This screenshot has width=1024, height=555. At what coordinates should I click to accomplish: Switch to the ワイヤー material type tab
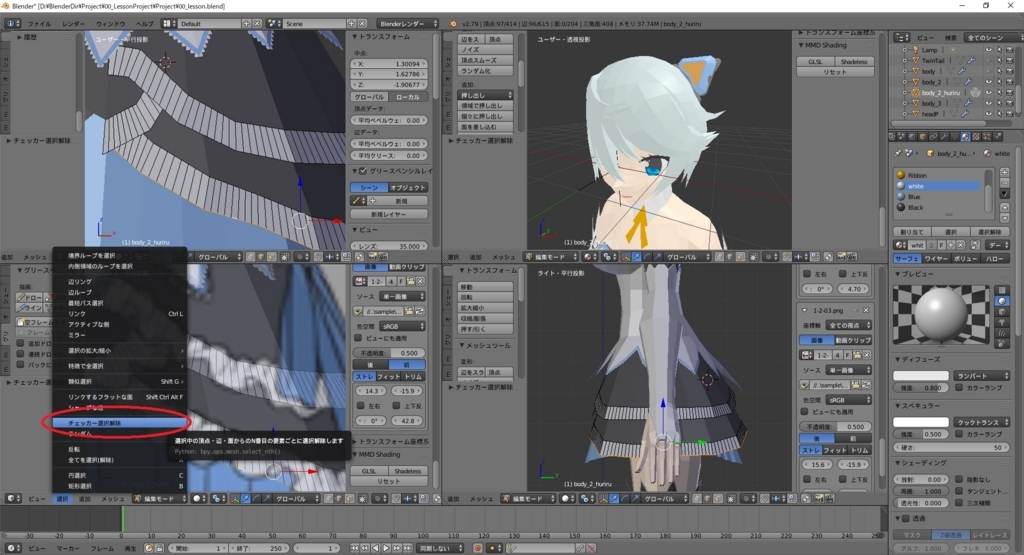click(x=935, y=259)
